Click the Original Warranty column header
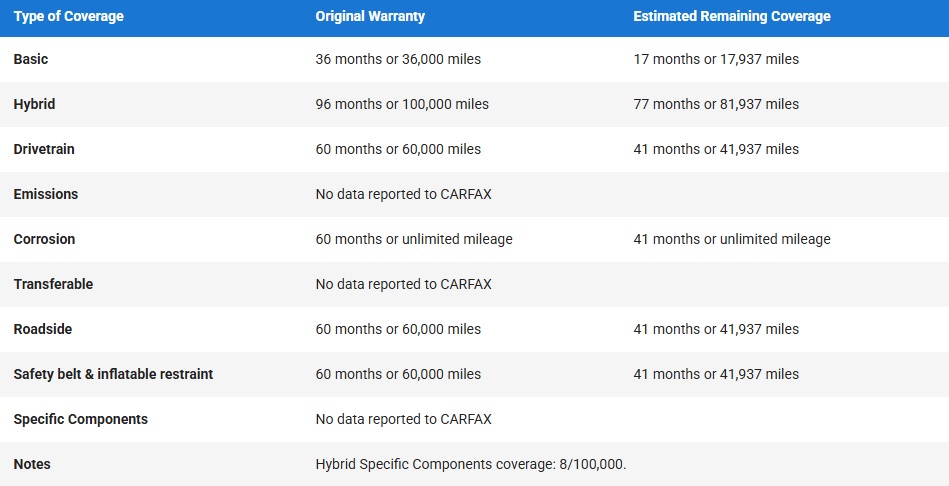The width and height of the screenshot is (949, 486). [370, 16]
